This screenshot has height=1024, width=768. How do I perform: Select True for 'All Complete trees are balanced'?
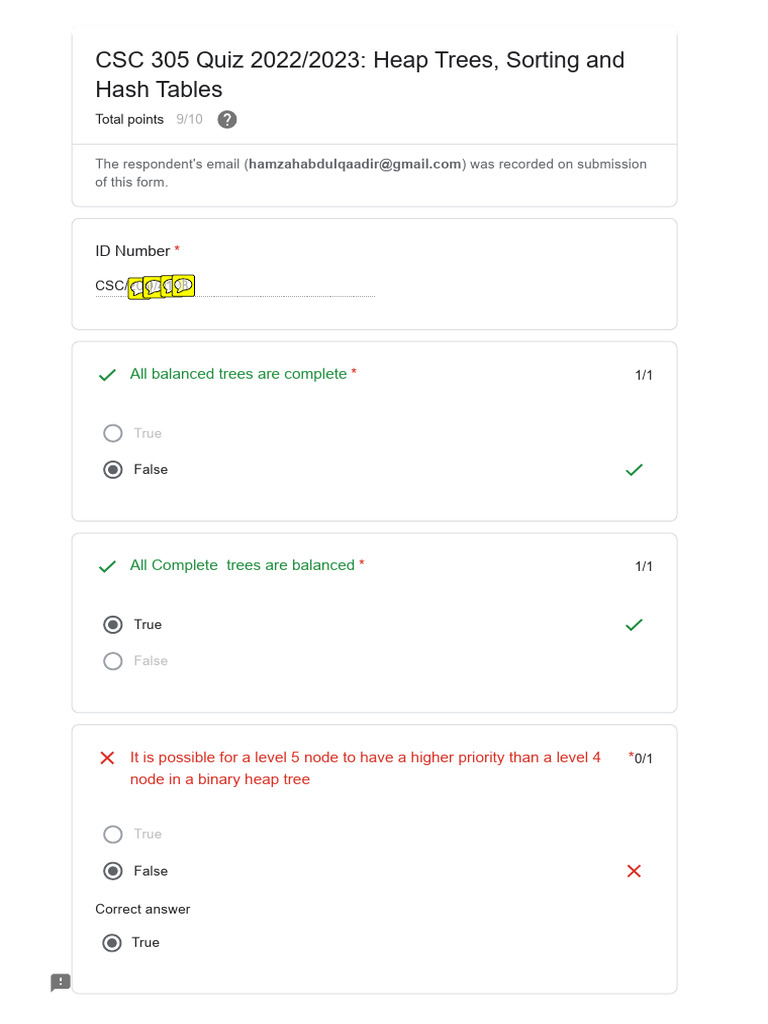(x=113, y=625)
